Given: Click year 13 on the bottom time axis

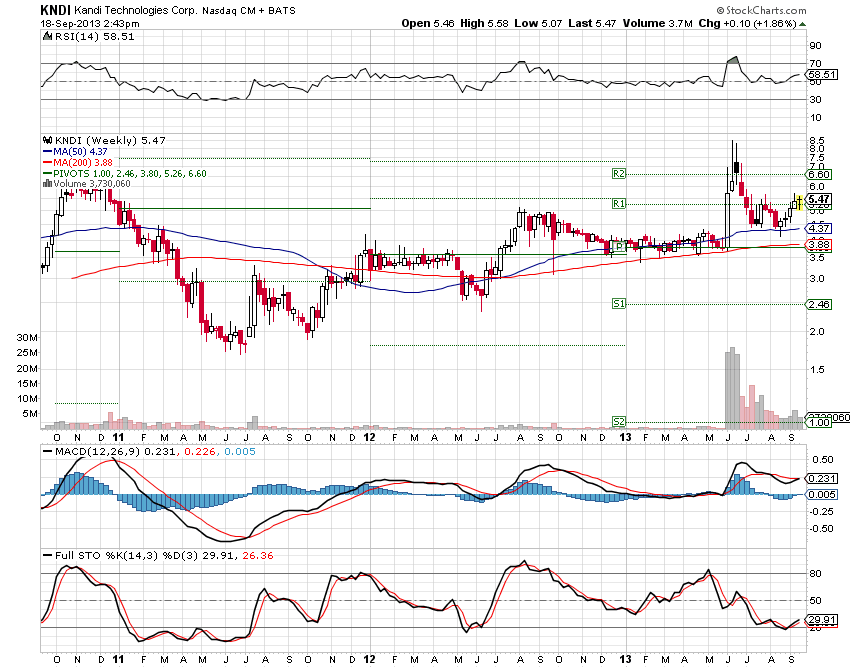Looking at the screenshot, I should [625, 659].
